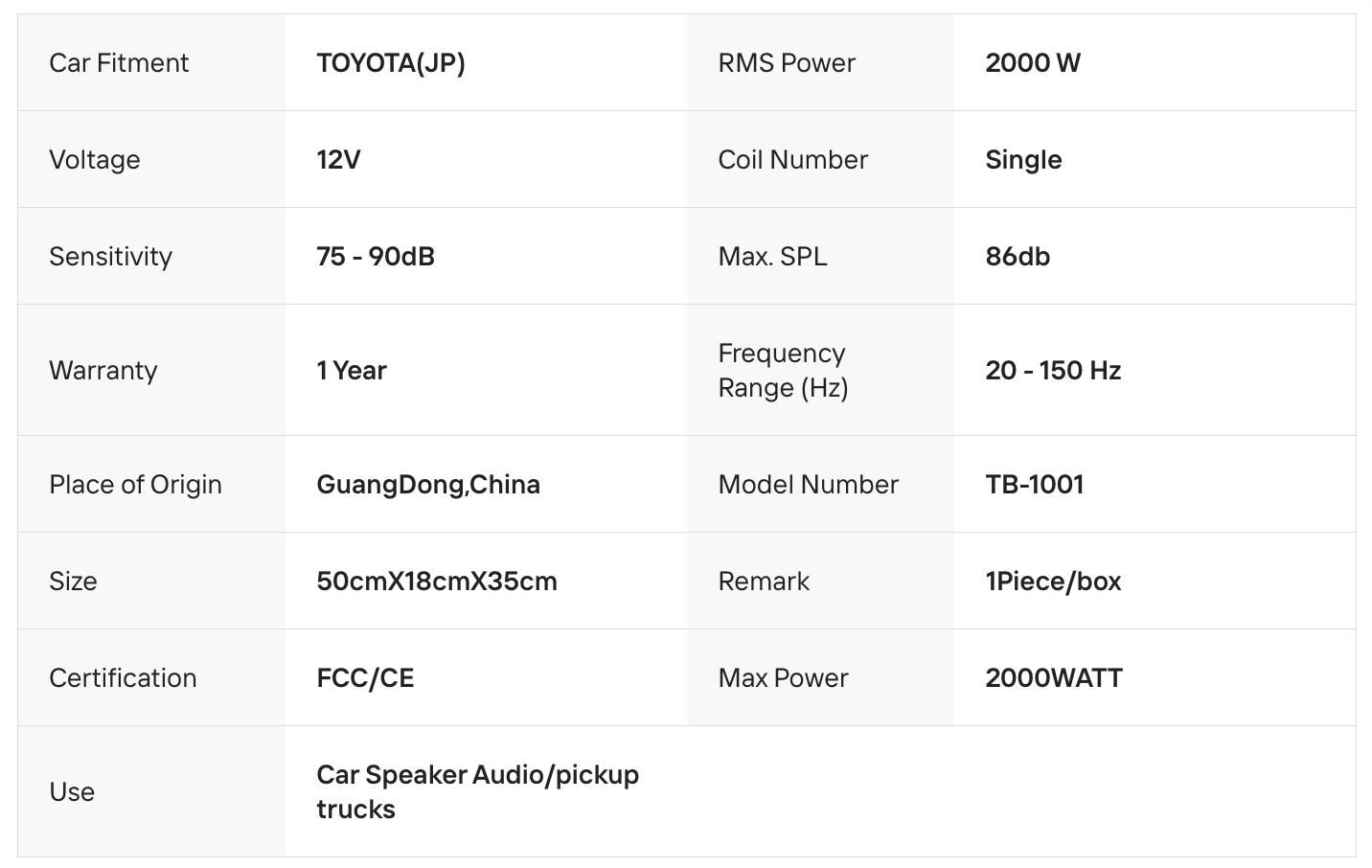Click the RMS Power label
The image size is (1372, 868).
[787, 63]
